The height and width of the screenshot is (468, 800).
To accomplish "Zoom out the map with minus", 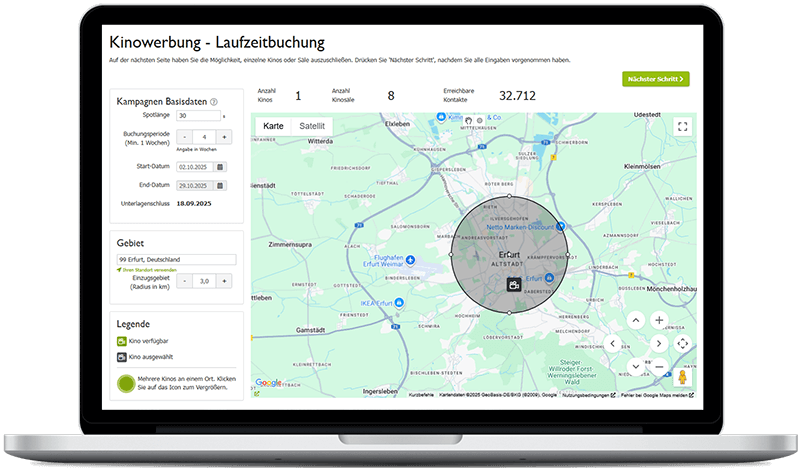I will [x=659, y=367].
